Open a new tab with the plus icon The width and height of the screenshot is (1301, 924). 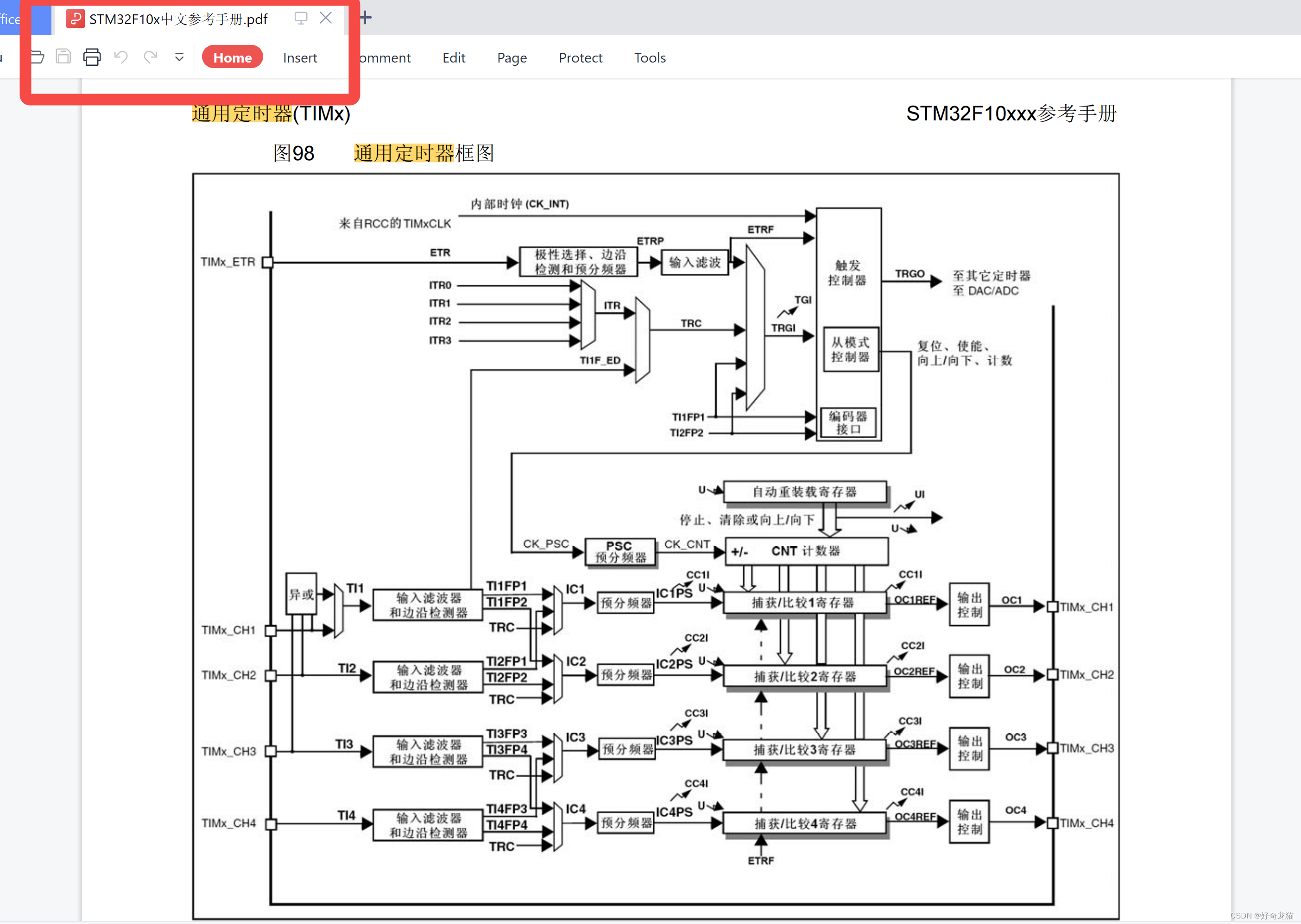coord(366,18)
